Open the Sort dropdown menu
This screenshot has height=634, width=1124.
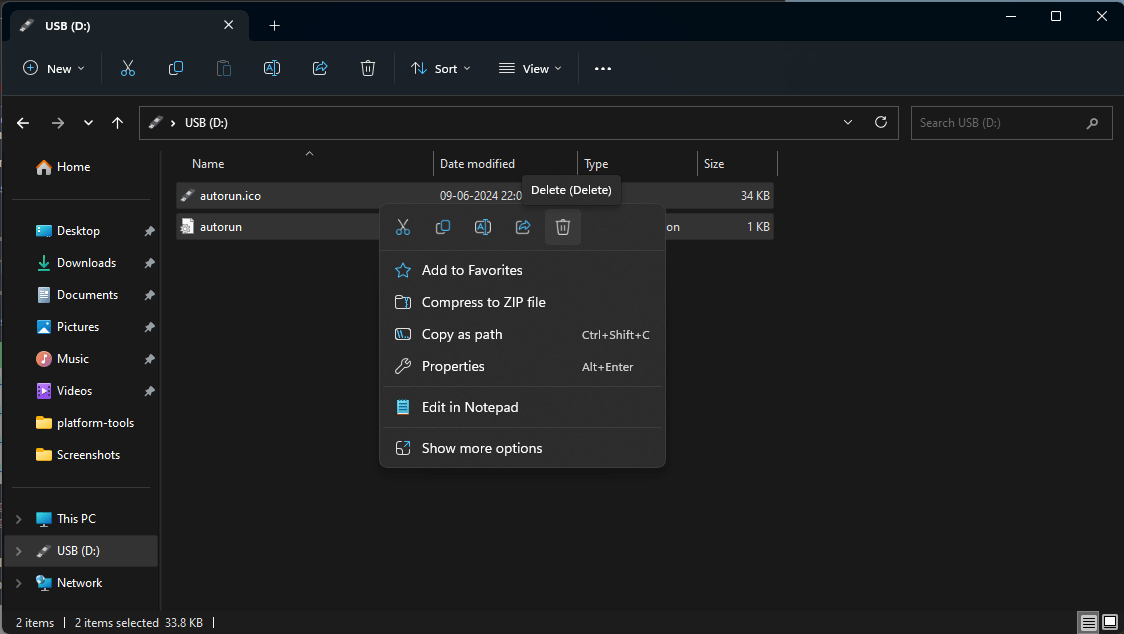[x=440, y=69]
